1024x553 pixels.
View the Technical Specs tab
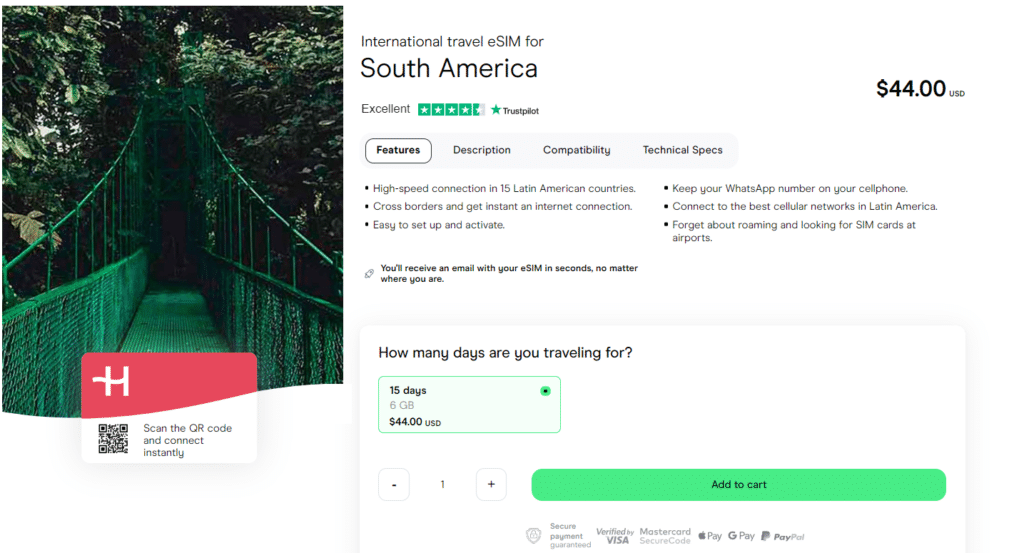682,151
